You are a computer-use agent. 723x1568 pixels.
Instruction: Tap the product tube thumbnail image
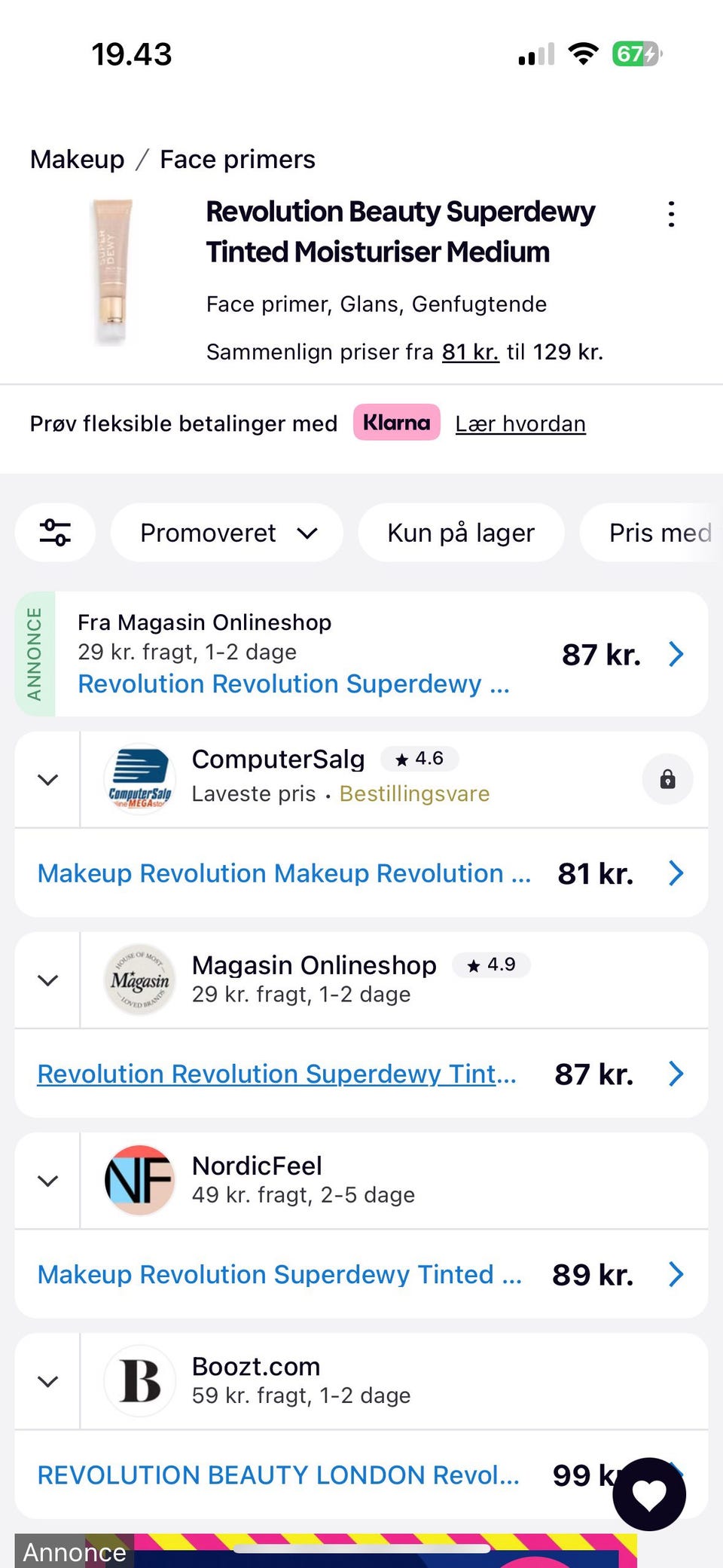[112, 271]
